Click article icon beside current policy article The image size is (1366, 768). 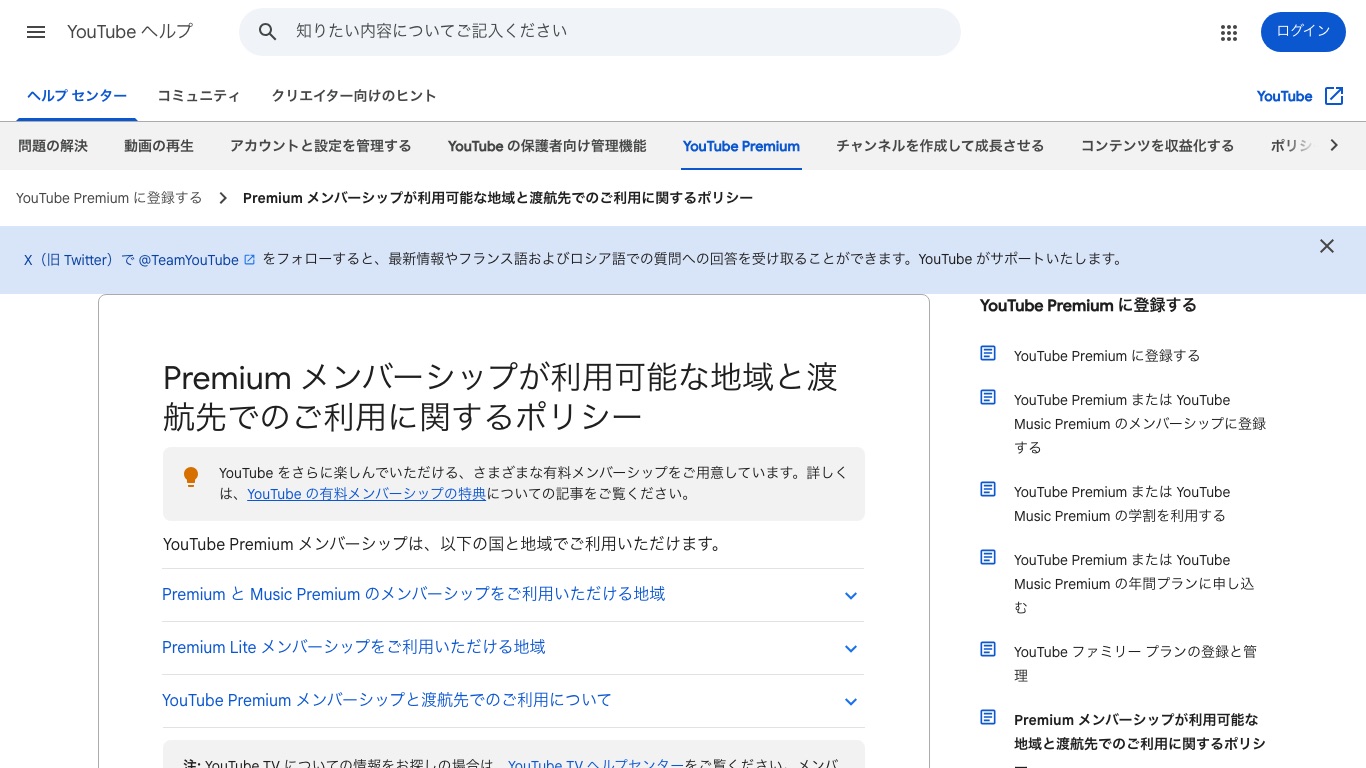click(x=988, y=717)
